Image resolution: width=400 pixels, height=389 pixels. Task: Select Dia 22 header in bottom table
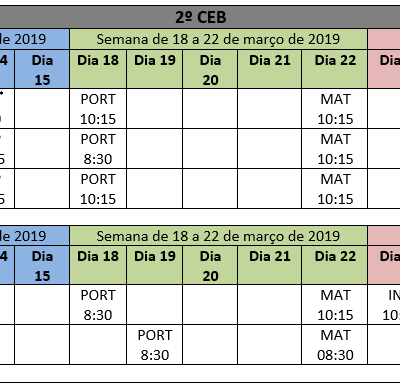[x=335, y=265]
